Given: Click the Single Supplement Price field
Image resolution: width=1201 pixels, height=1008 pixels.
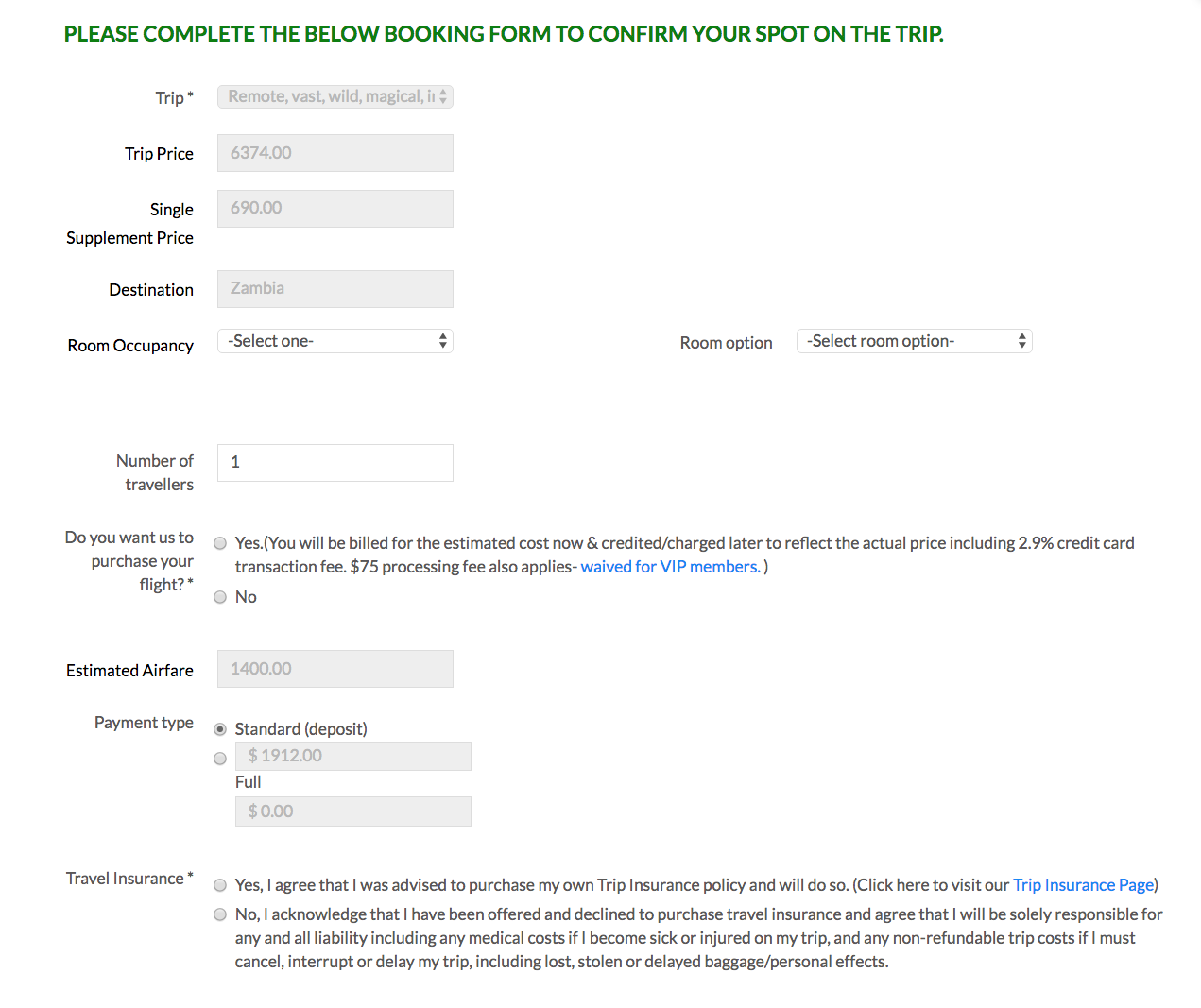Looking at the screenshot, I should 335,208.
